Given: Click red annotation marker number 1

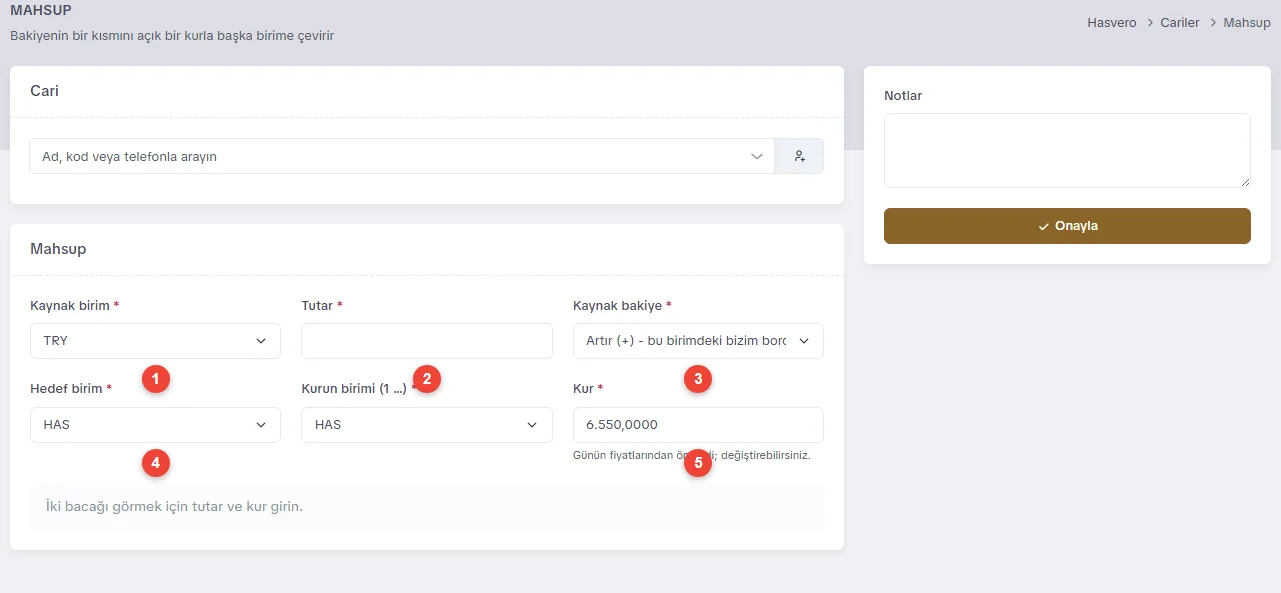Looking at the screenshot, I should tap(156, 378).
